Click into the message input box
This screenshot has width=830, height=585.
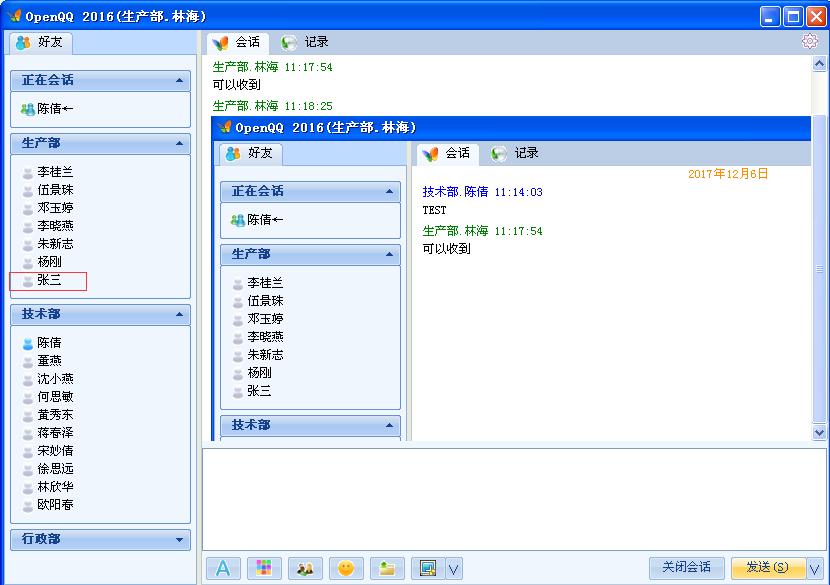point(513,499)
